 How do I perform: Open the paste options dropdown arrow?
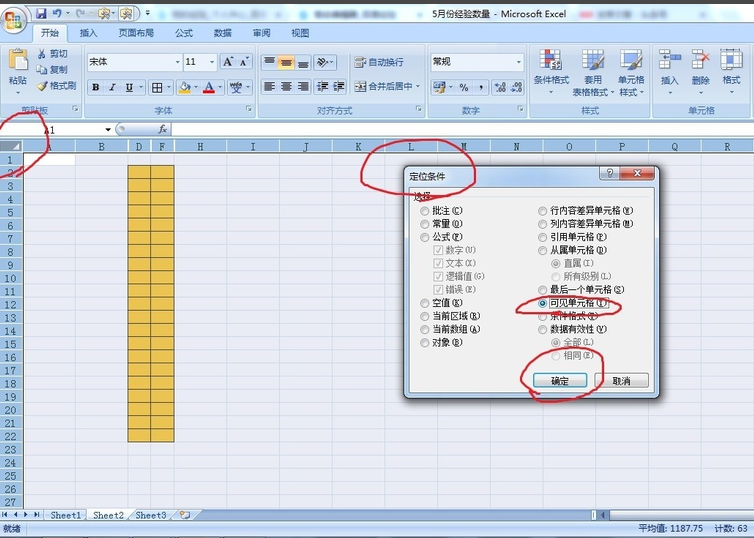click(x=18, y=92)
